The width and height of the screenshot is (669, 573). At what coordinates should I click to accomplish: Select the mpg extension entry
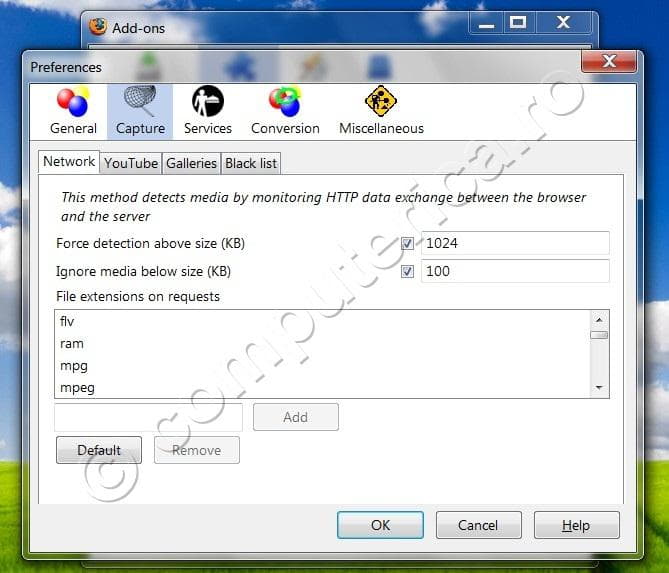pos(323,366)
